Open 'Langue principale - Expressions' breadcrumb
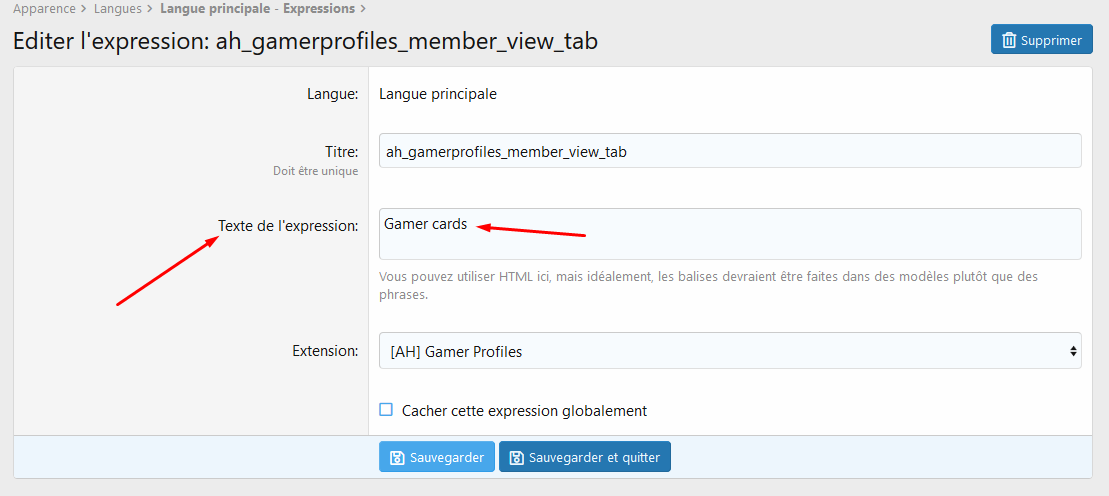This screenshot has width=1109, height=496. tap(257, 9)
